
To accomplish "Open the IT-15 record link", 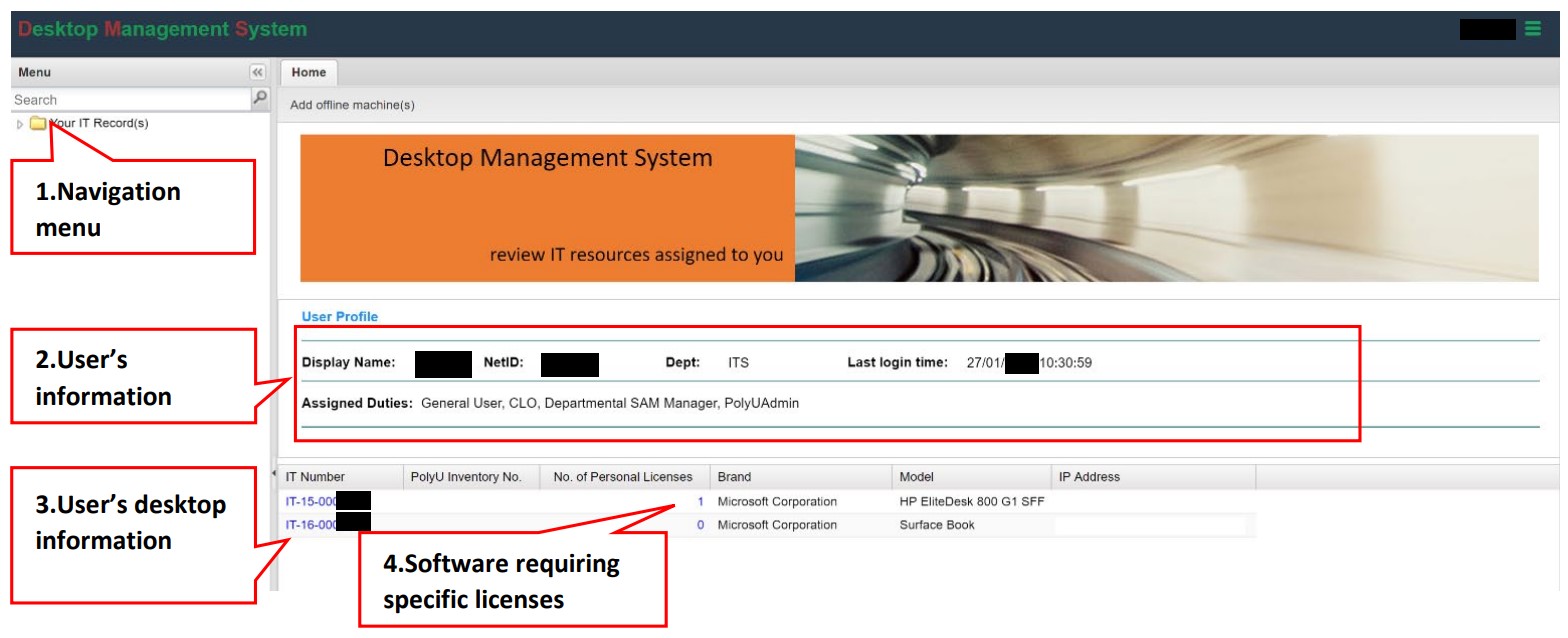I will point(311,501).
